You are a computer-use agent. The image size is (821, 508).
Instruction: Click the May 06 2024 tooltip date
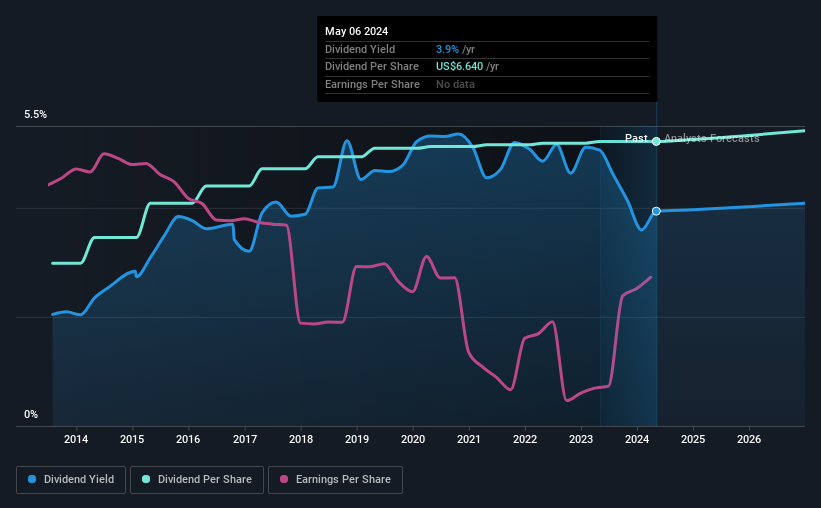(357, 31)
